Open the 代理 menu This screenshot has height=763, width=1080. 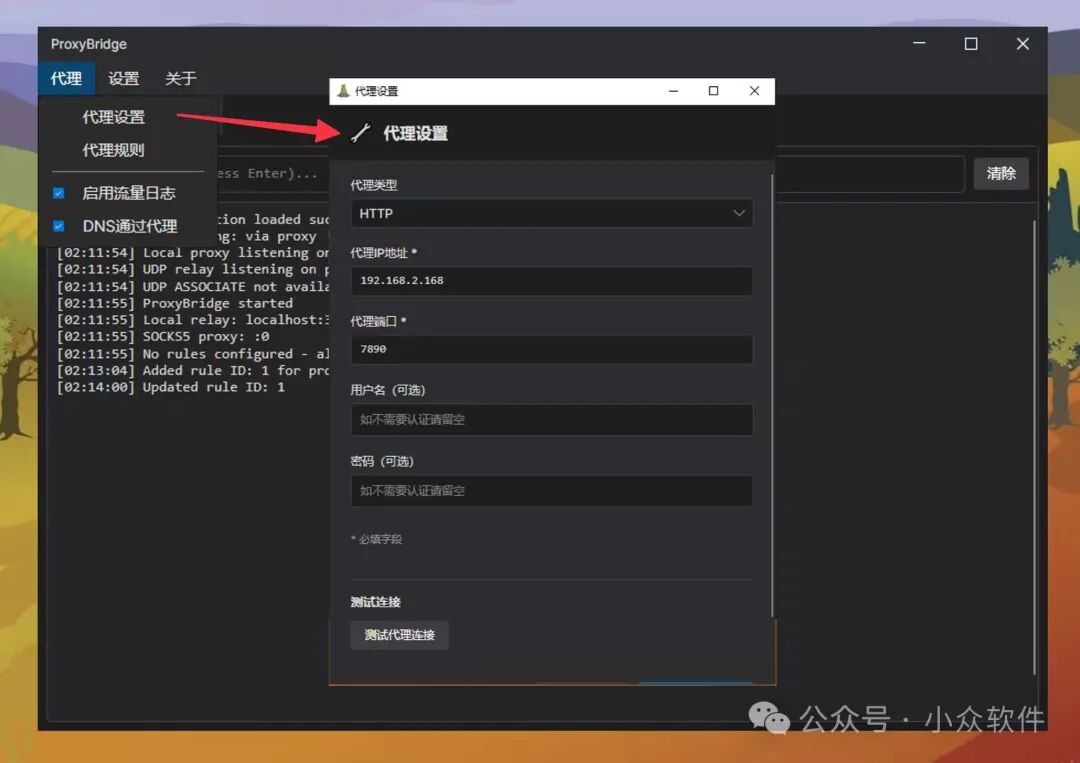tap(65, 78)
